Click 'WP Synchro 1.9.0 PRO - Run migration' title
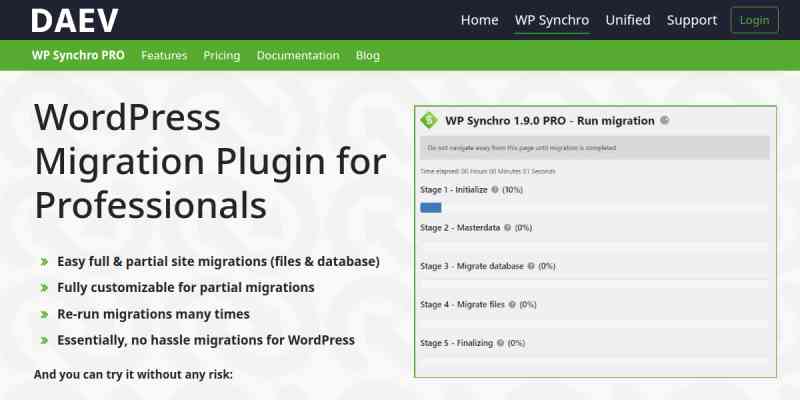 tap(549, 120)
